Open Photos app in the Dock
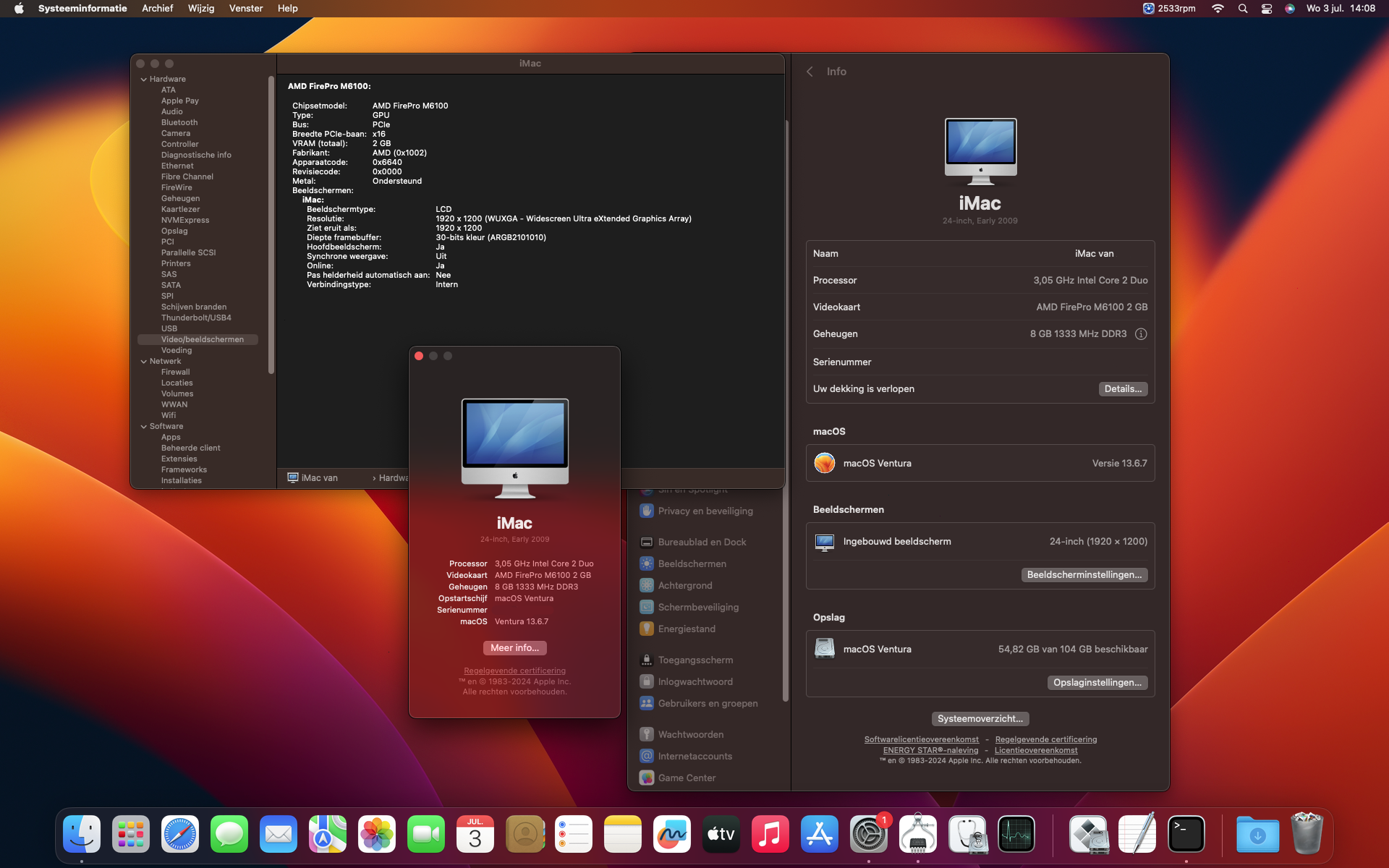 tap(377, 834)
